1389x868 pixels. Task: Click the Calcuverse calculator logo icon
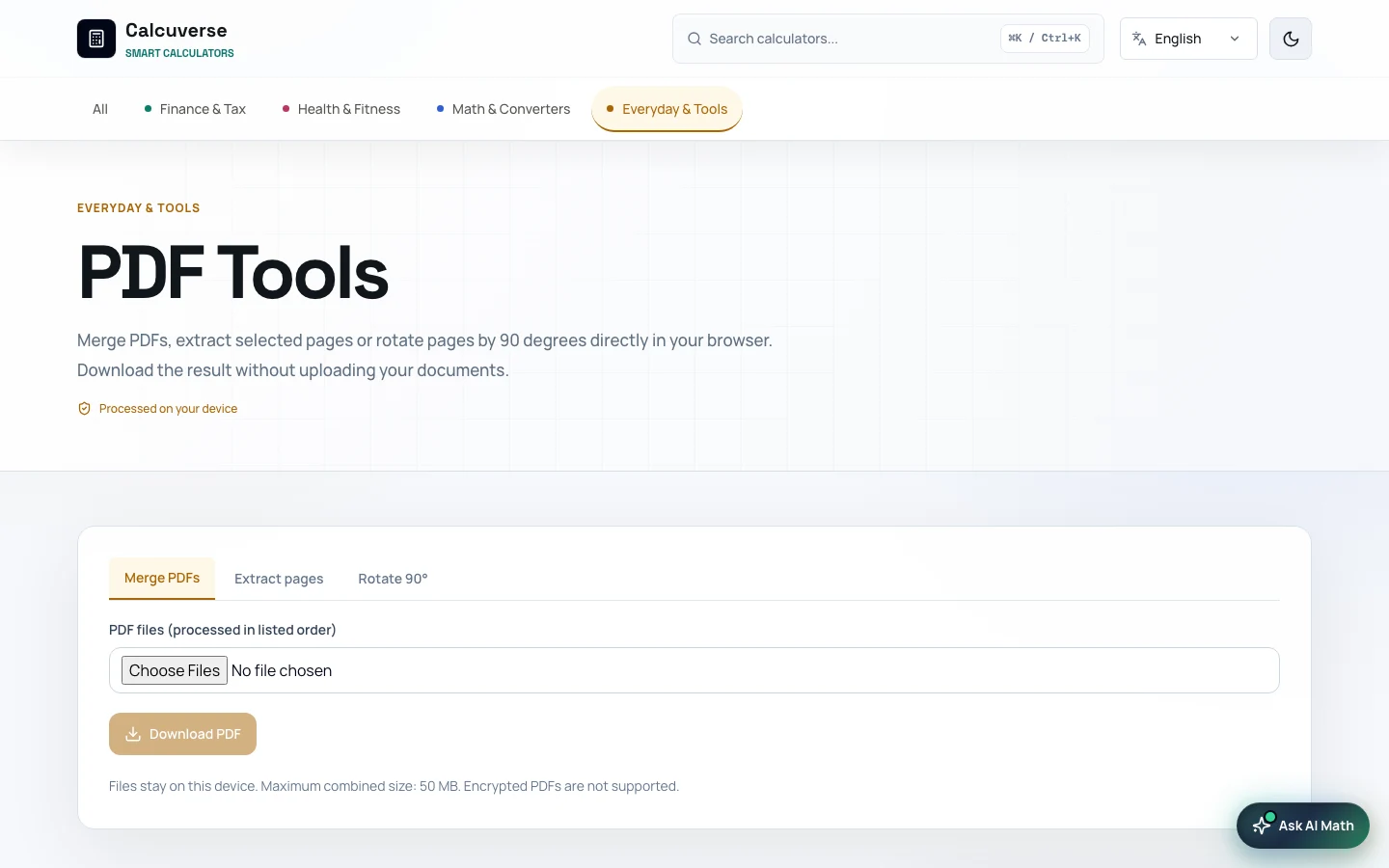(x=96, y=39)
